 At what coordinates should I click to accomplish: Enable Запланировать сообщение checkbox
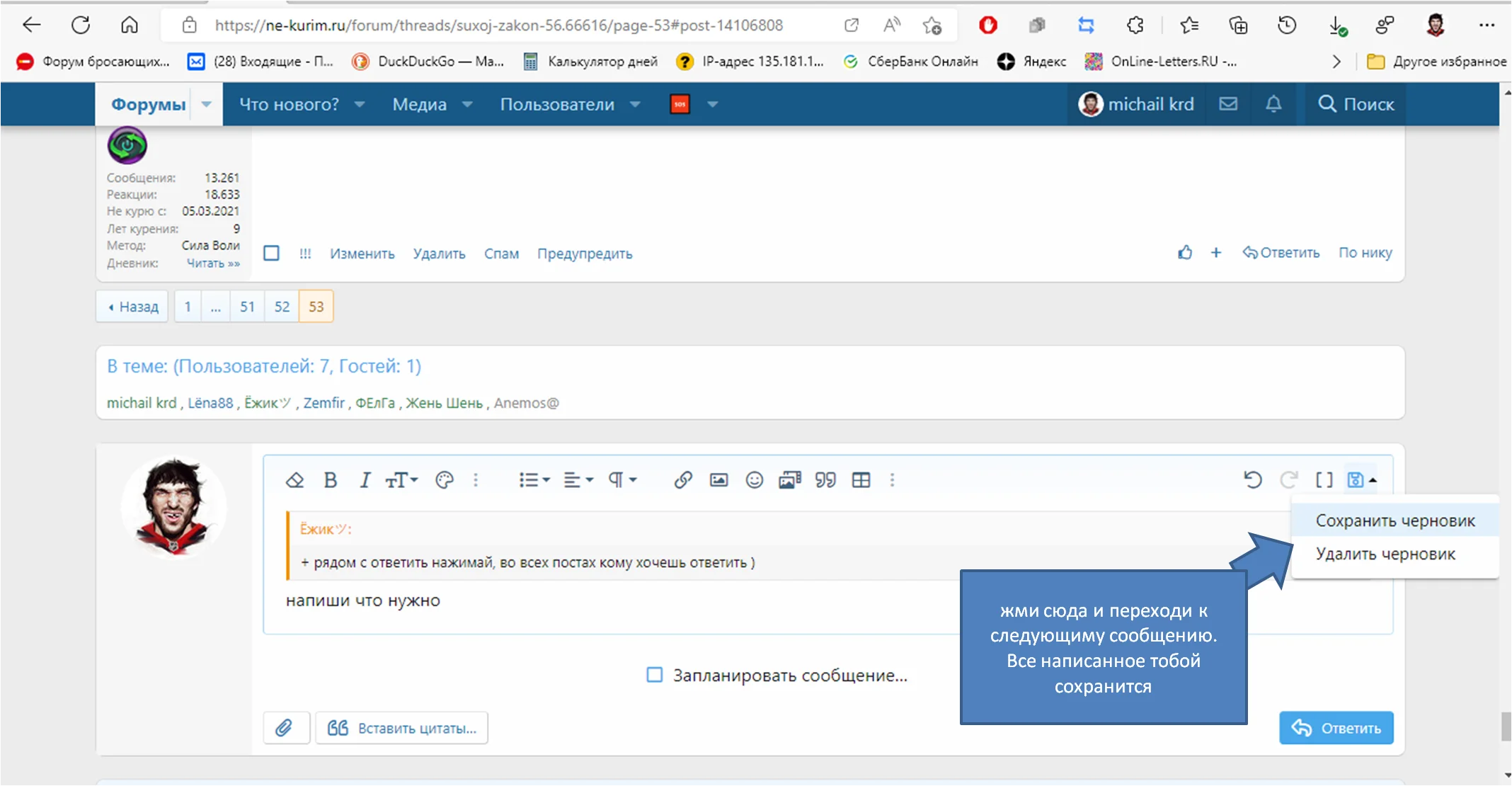(655, 675)
